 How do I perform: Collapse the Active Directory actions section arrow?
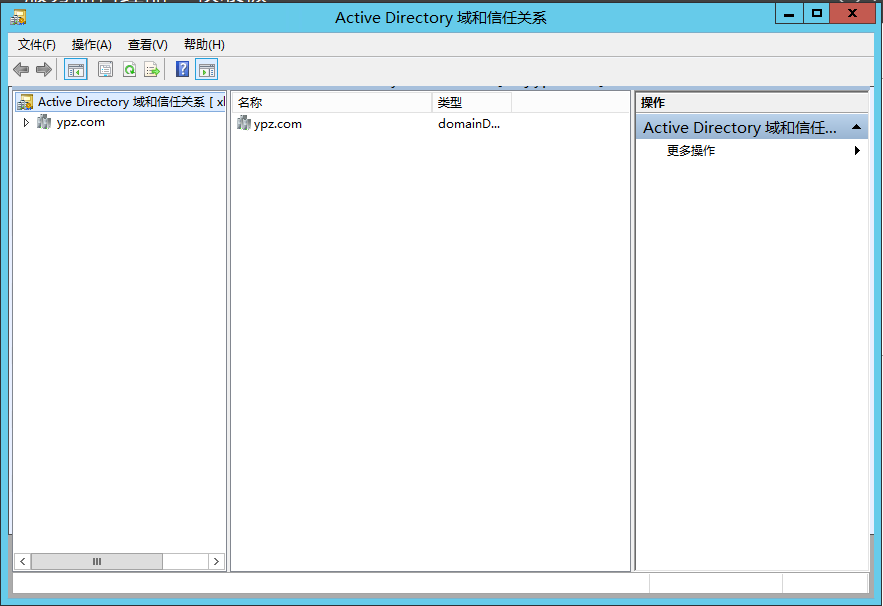[857, 127]
